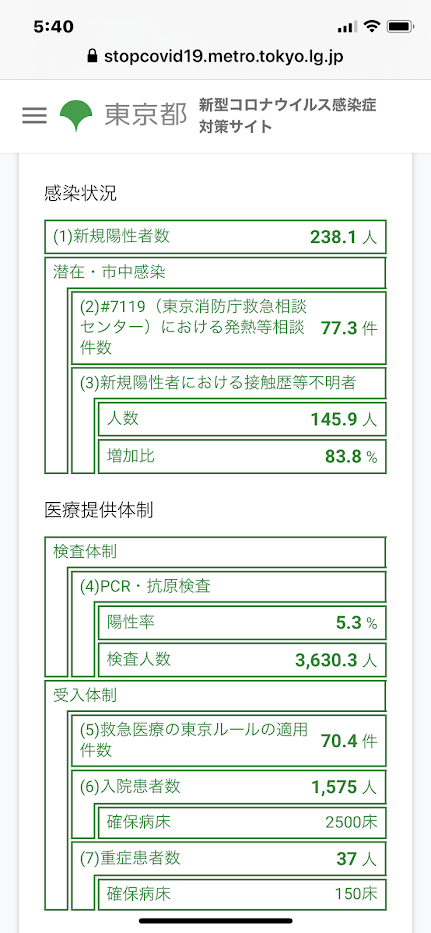Tap the stopcovid19.metro.tokyo.lg.jp address field
Screen dimensions: 431x933
pos(216,56)
